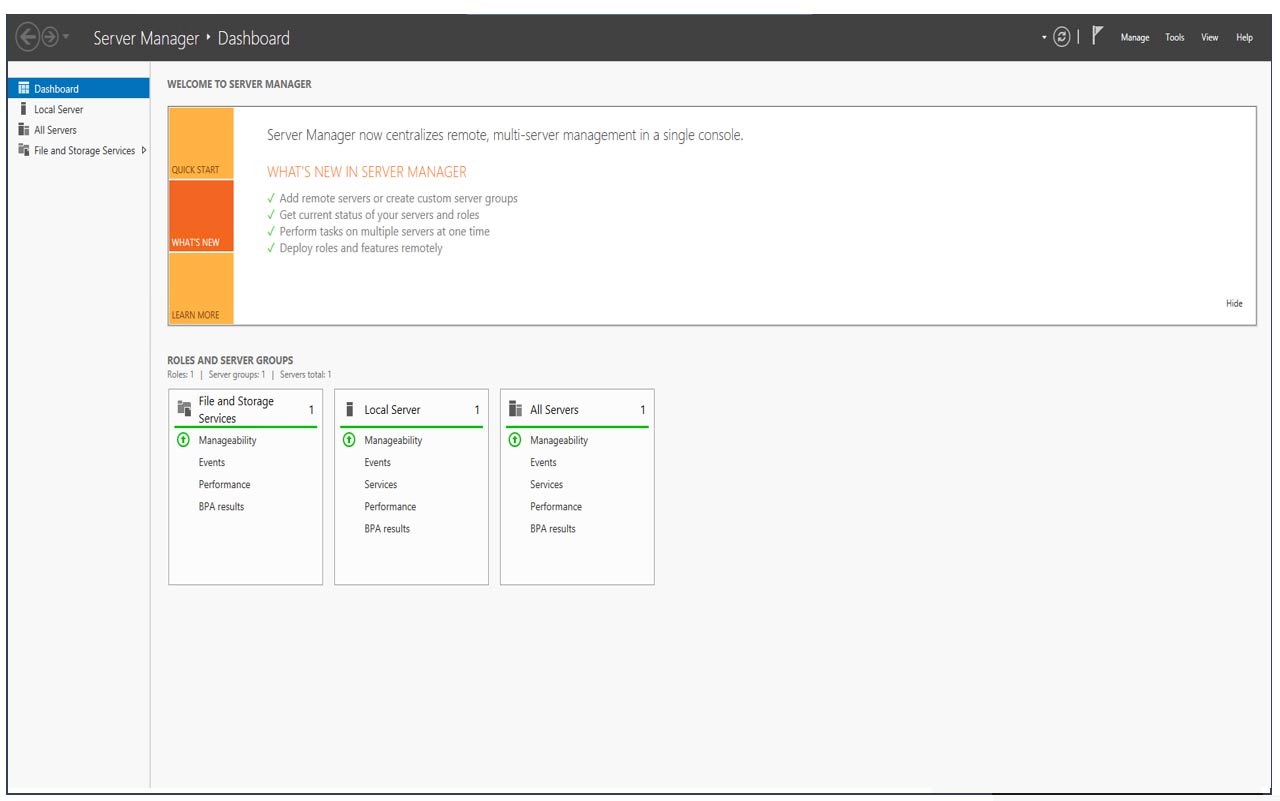1280x801 pixels.
Task: Click server count 1 on Local Server tile
Action: pos(477,410)
